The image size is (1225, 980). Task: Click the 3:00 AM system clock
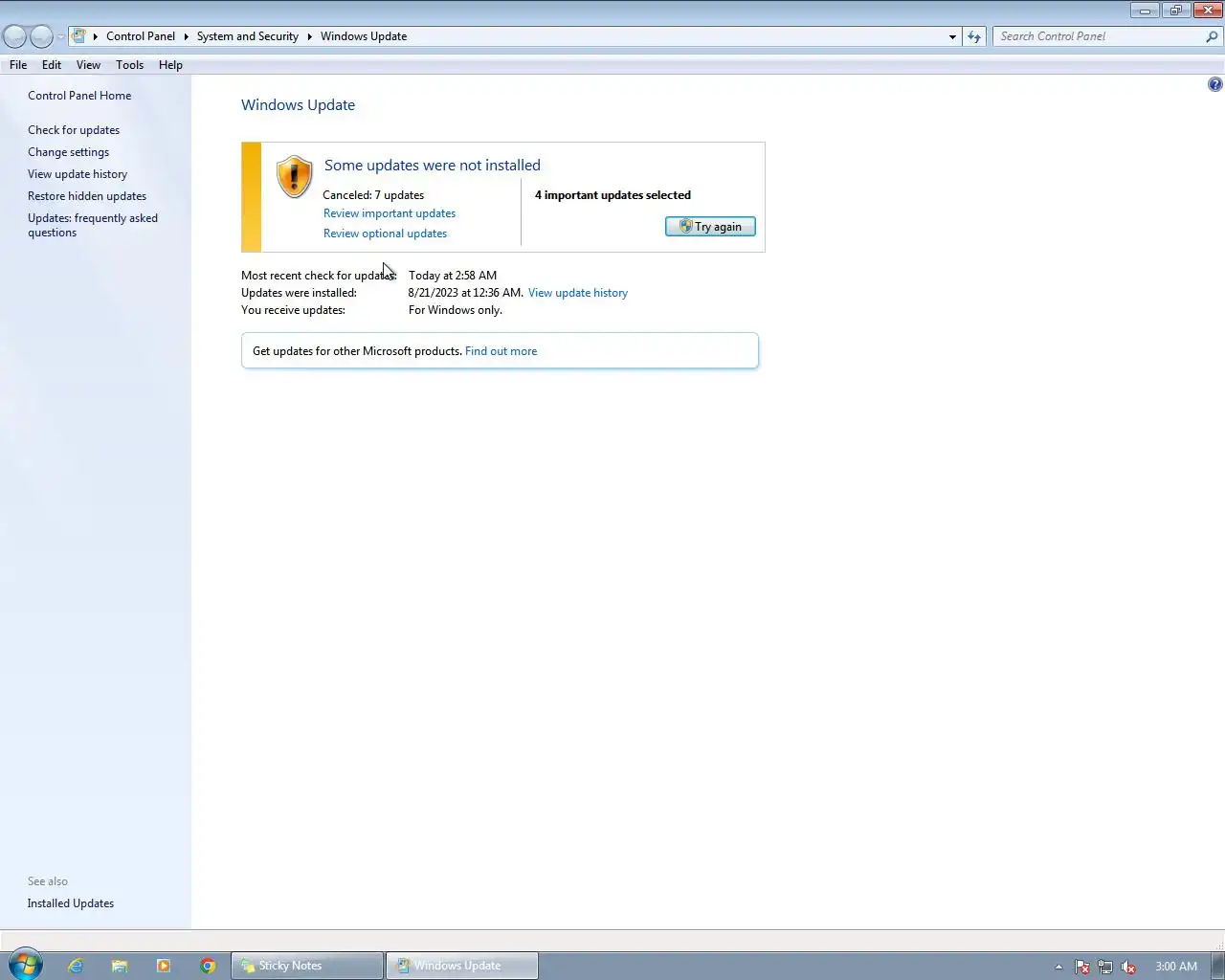pyautogui.click(x=1176, y=967)
